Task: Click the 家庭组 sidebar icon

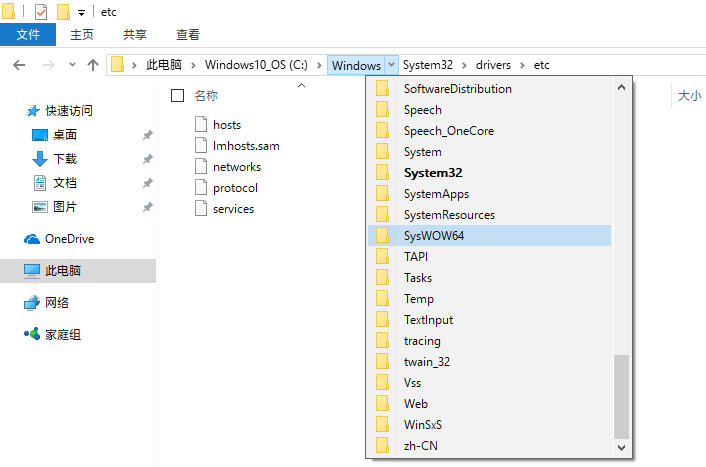Action: tap(32, 335)
